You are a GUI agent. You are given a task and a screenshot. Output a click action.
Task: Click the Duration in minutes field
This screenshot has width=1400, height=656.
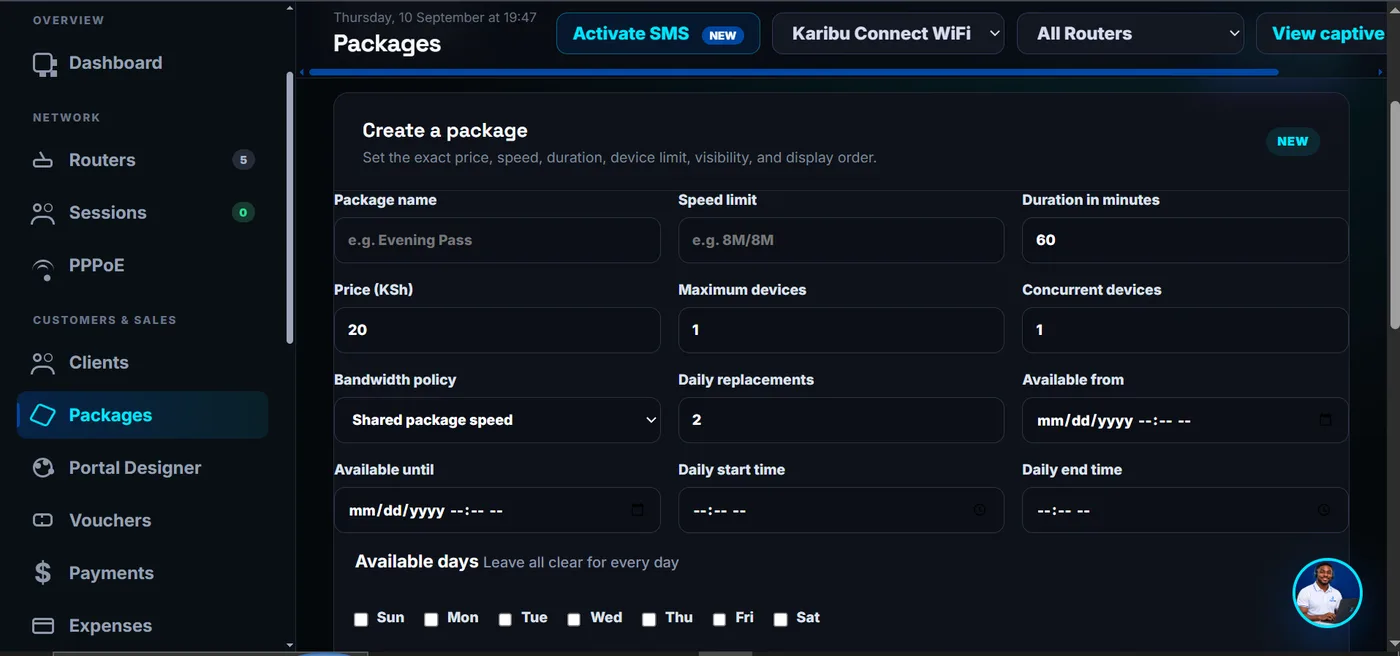pyautogui.click(x=1185, y=240)
